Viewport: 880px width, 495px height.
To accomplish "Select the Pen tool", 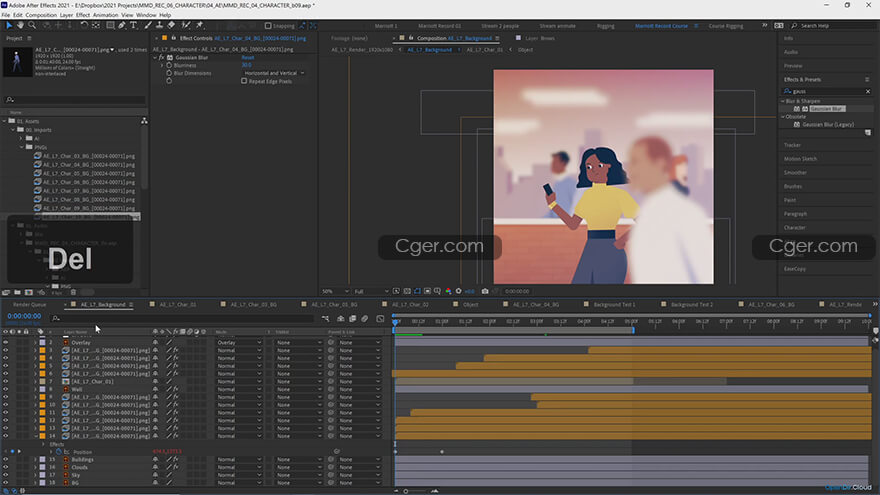I will 122,25.
